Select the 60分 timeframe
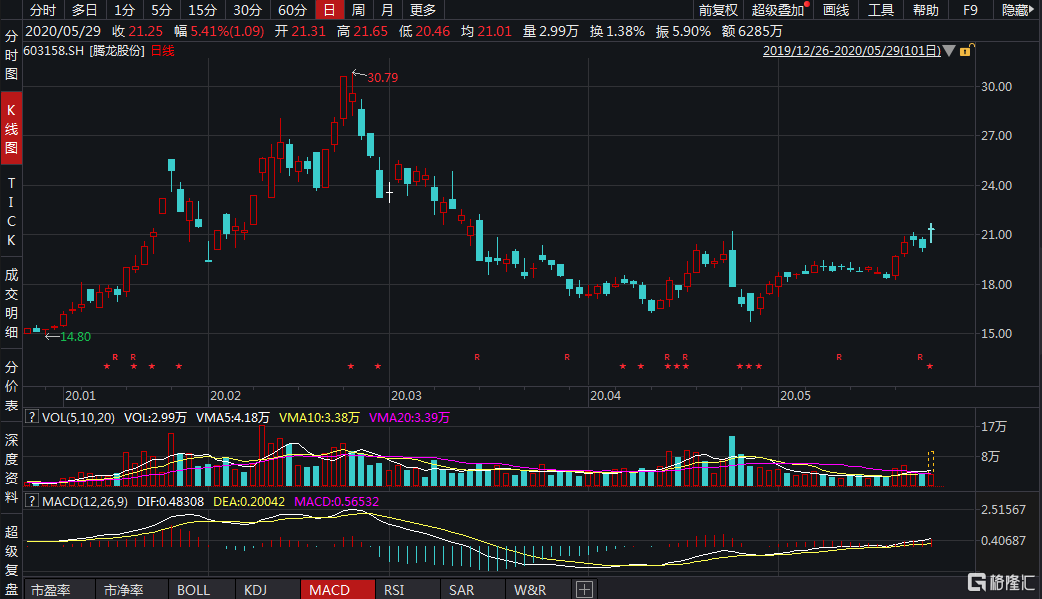The height and width of the screenshot is (599, 1042). (292, 10)
